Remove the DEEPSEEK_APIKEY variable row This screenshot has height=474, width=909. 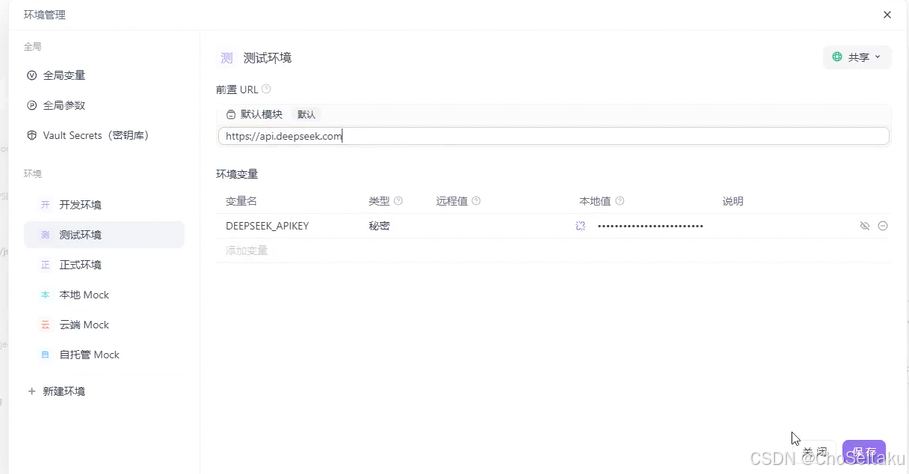(x=883, y=226)
